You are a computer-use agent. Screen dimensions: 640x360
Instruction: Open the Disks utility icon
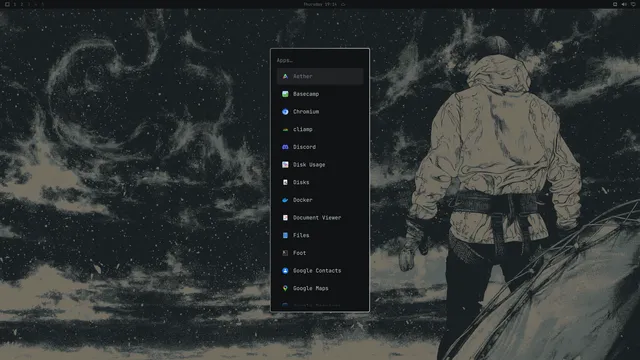tap(285, 182)
